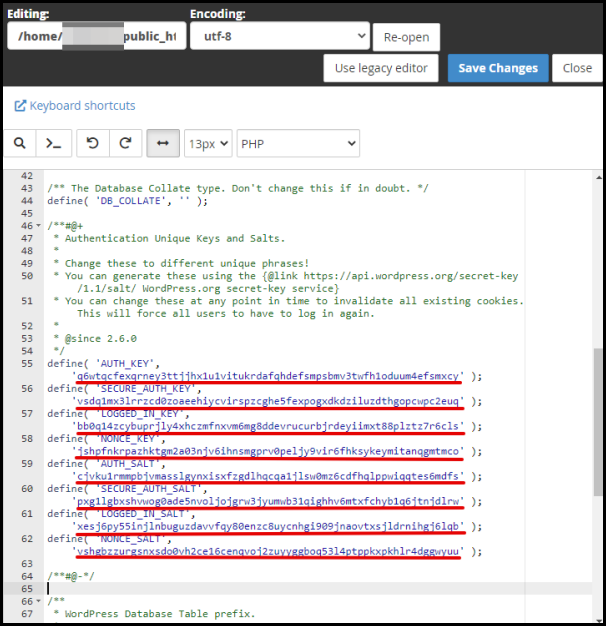Screen dimensions: 606x626
Task: Click the vertical scrollbar thumb
Action: 598,422
